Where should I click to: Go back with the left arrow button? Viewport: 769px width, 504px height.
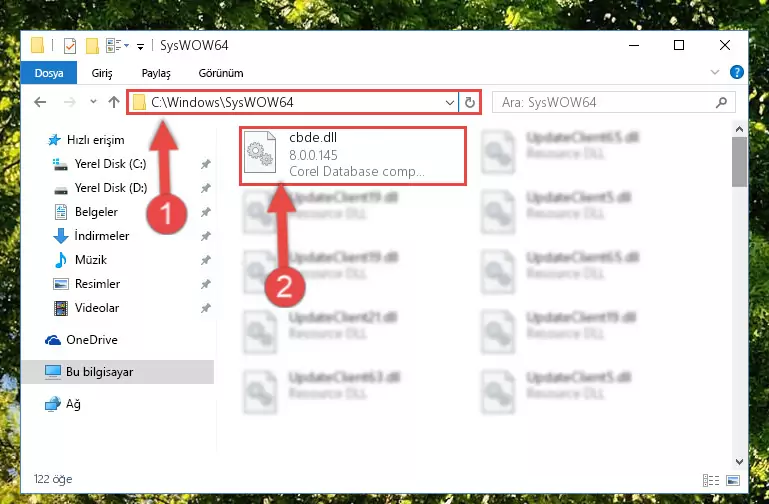40,102
